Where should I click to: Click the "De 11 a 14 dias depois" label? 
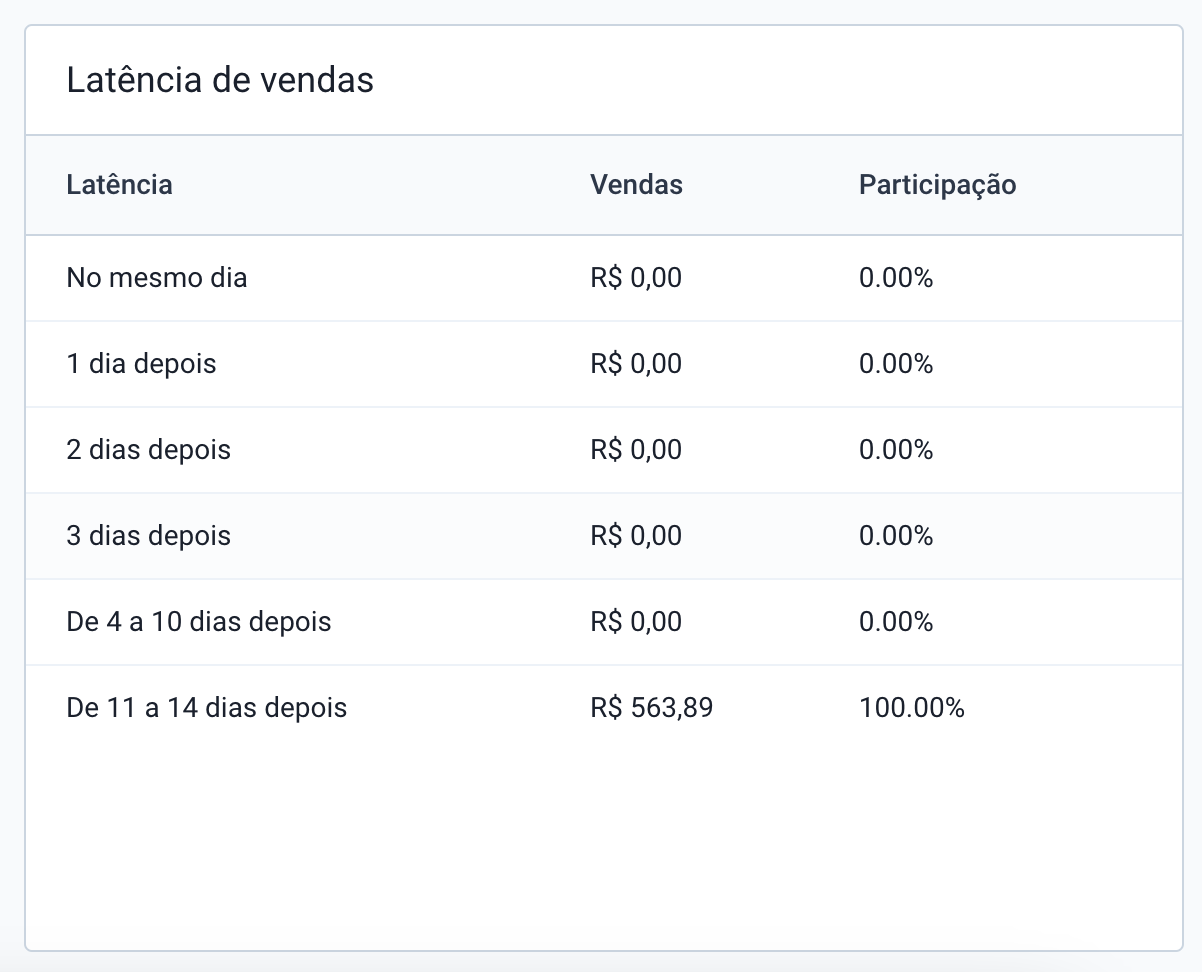pos(207,707)
